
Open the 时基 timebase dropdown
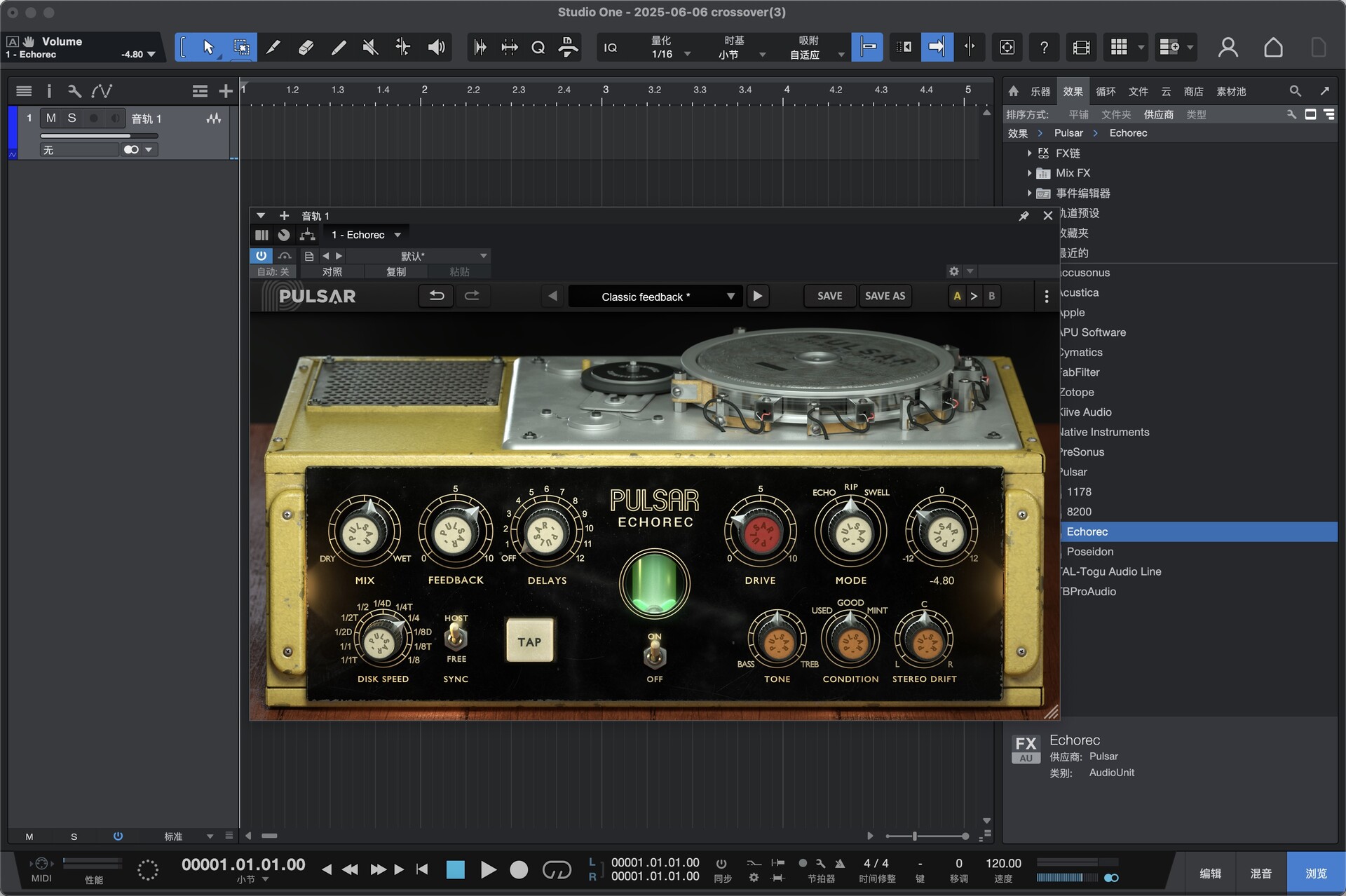(x=741, y=54)
